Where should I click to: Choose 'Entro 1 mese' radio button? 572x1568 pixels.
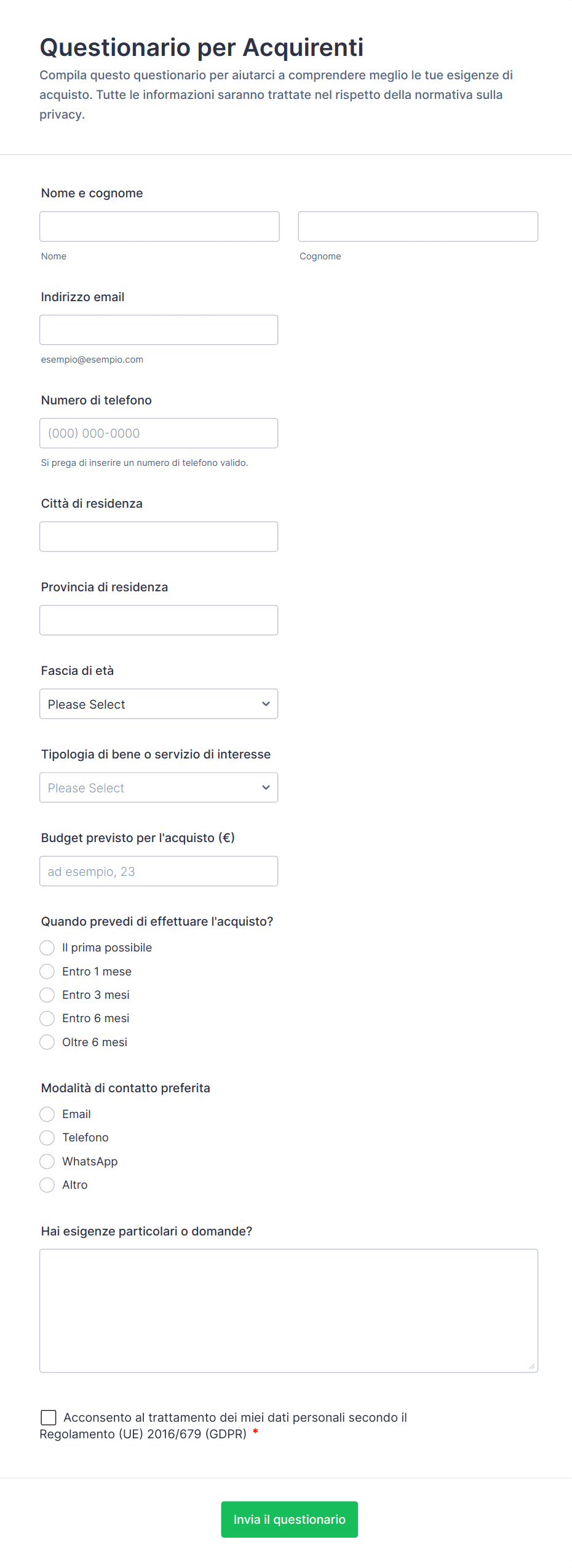47,971
